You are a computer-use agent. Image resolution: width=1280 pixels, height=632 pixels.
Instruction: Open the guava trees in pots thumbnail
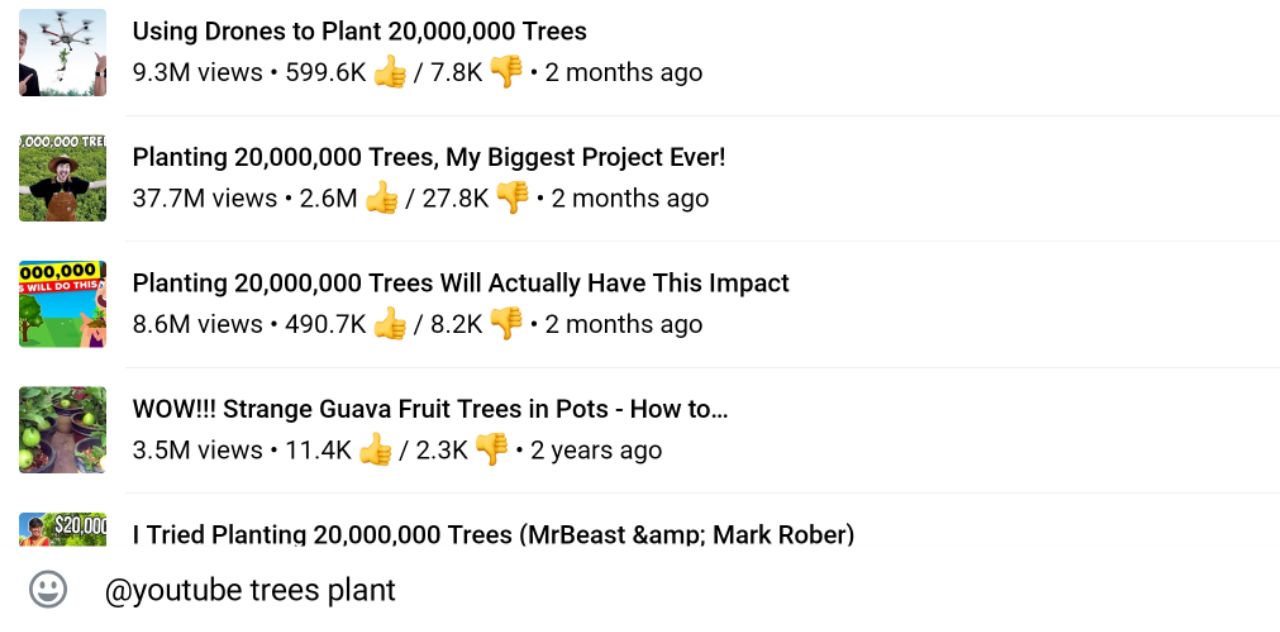click(x=62, y=430)
